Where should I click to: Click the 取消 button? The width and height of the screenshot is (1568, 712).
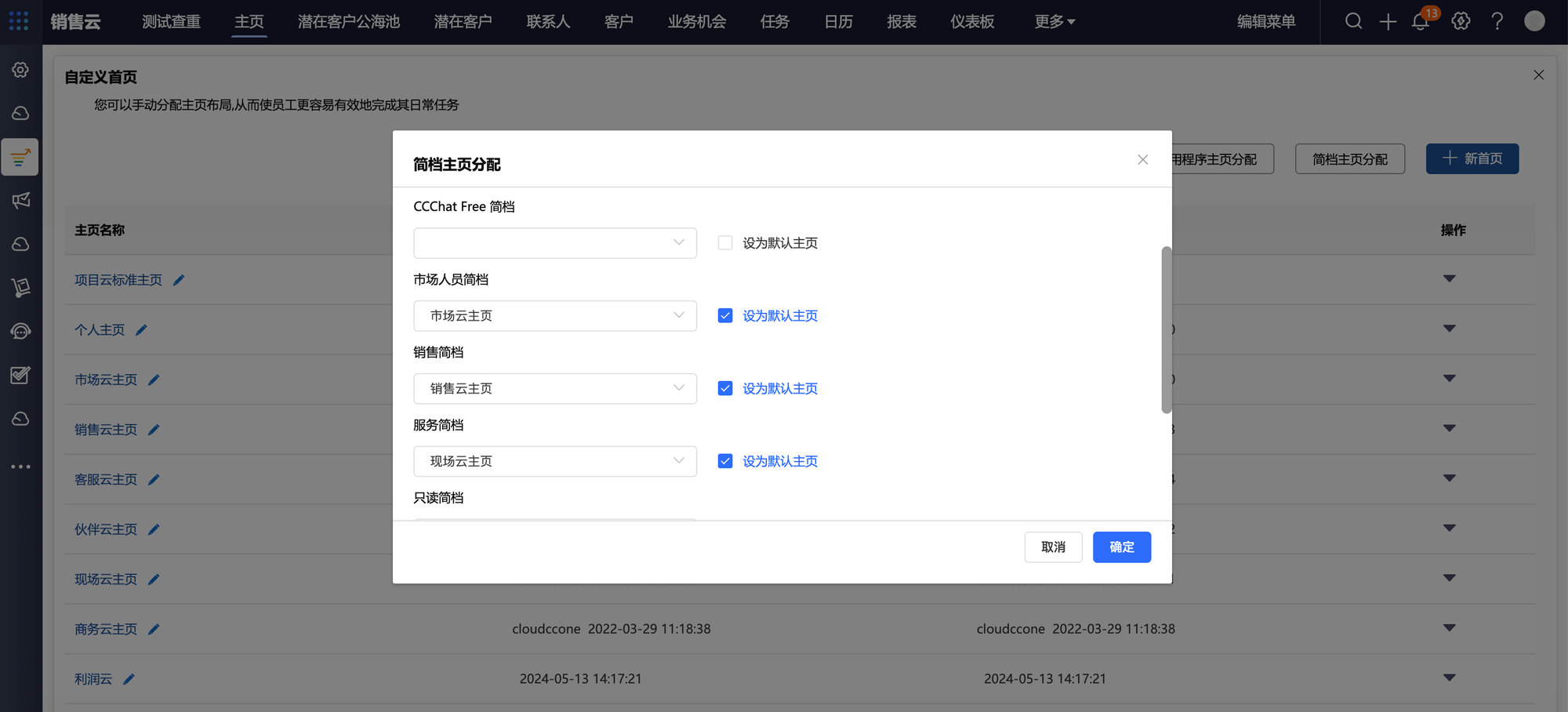[1053, 547]
